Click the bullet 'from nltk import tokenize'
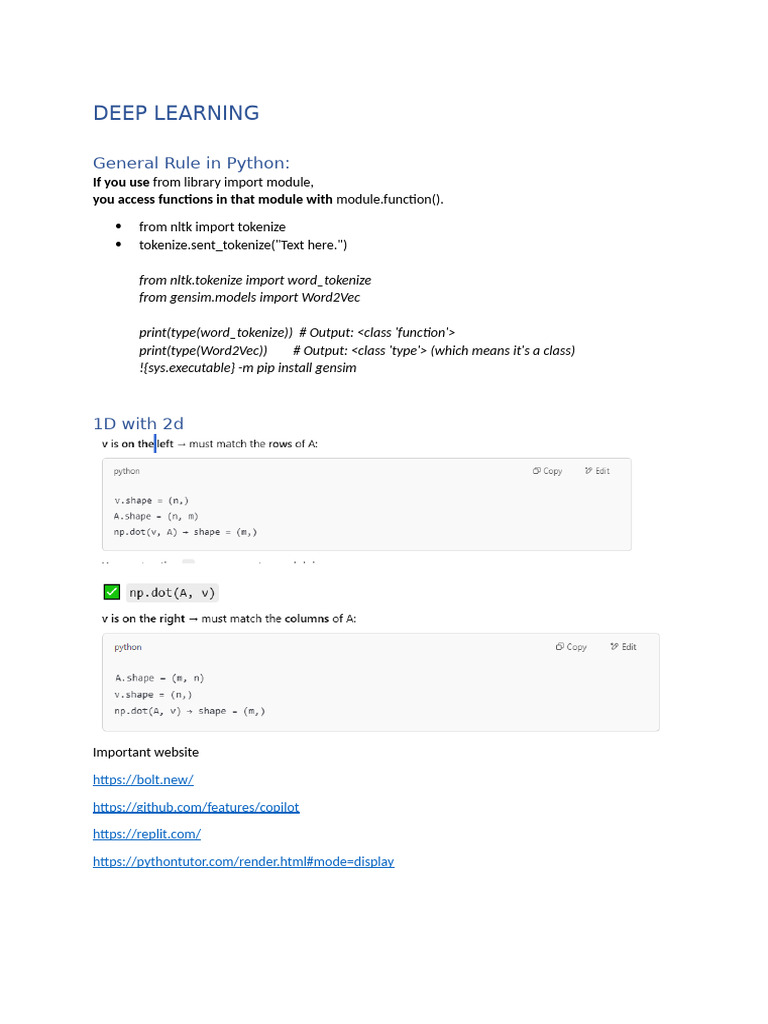Image resolution: width=768 pixels, height=1024 pixels. point(212,227)
